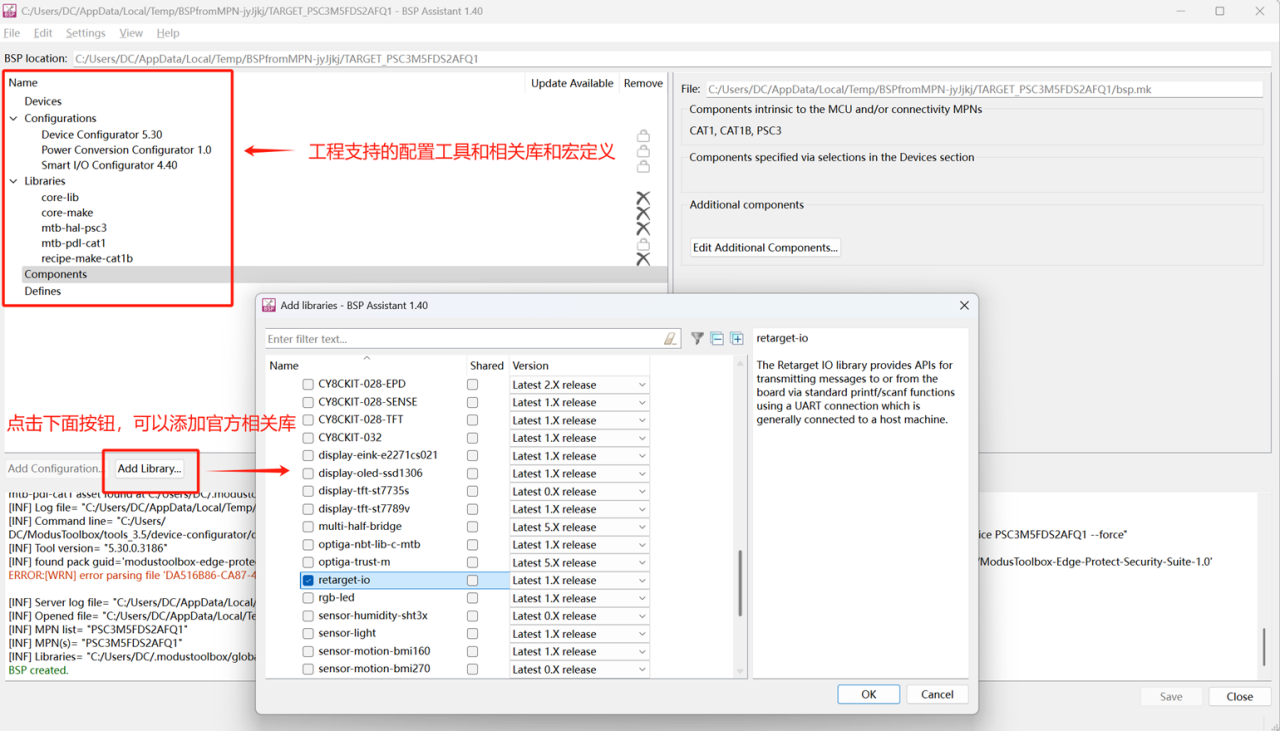Click the filter funnel icon in Add libraries
The height and width of the screenshot is (731, 1280).
[x=697, y=339]
